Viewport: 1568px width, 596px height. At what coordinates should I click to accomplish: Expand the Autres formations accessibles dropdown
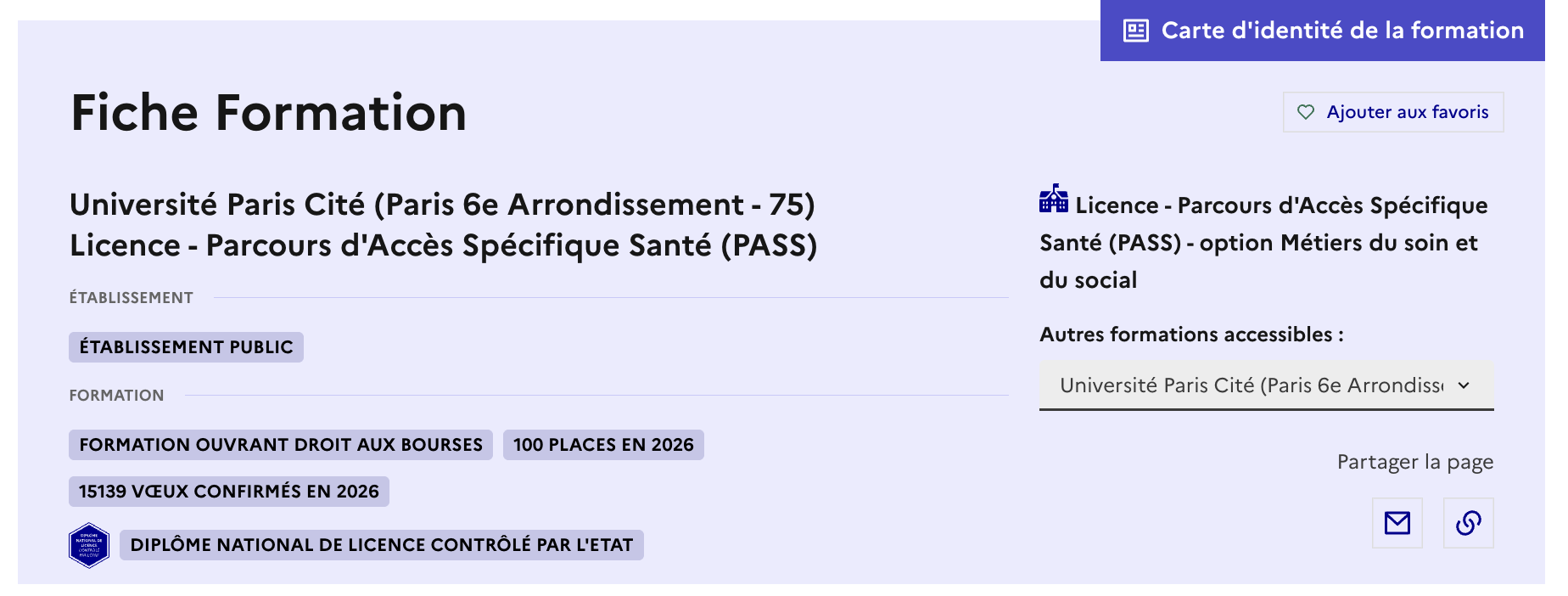[x=1265, y=385]
